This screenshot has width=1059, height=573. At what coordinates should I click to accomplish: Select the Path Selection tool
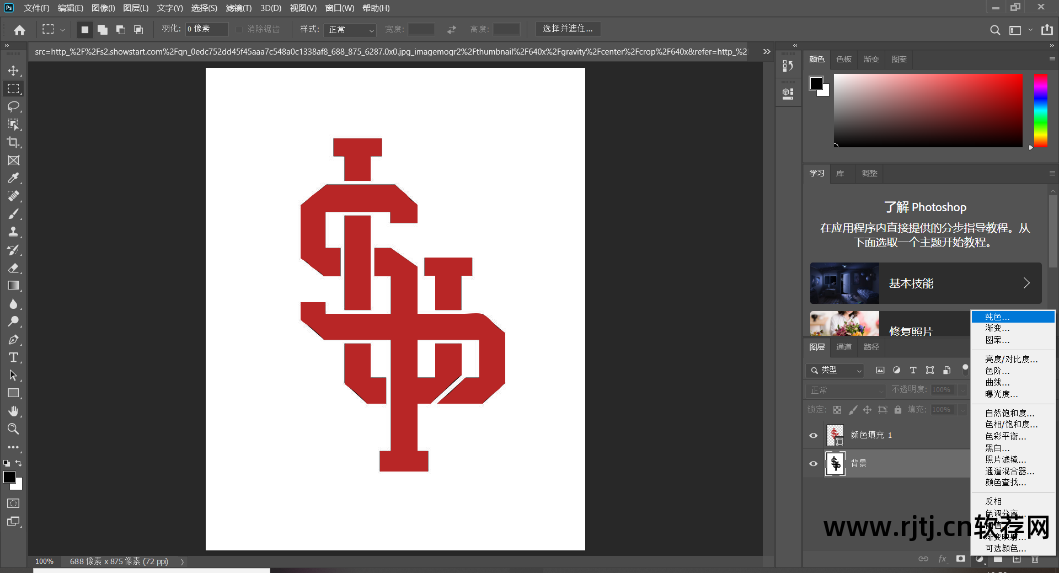pyautogui.click(x=13, y=375)
